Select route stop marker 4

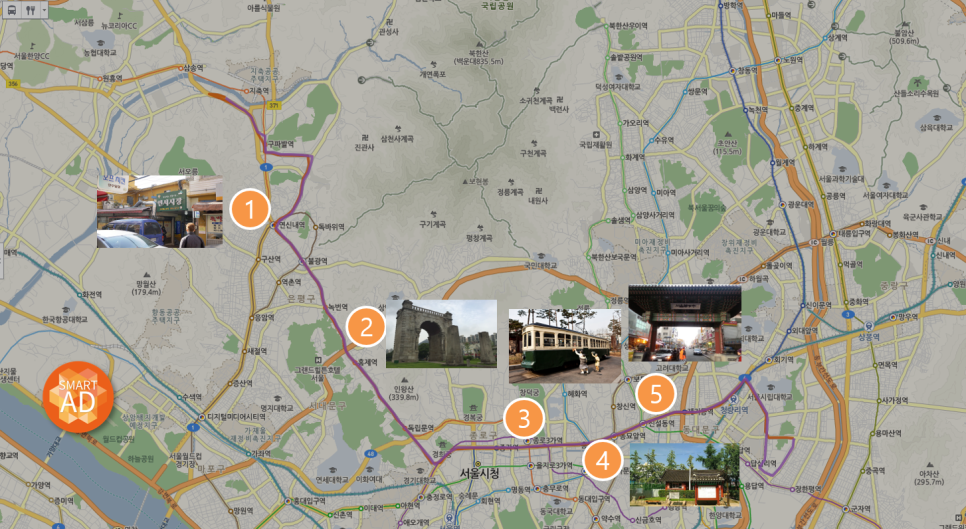pyautogui.click(x=603, y=461)
